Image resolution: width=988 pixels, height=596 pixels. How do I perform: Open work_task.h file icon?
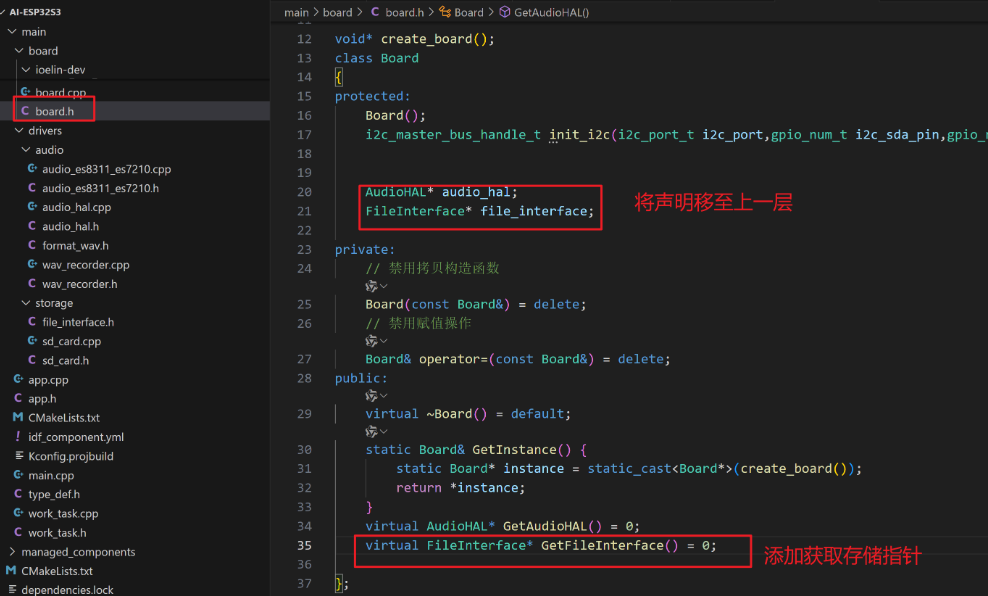tap(18, 532)
